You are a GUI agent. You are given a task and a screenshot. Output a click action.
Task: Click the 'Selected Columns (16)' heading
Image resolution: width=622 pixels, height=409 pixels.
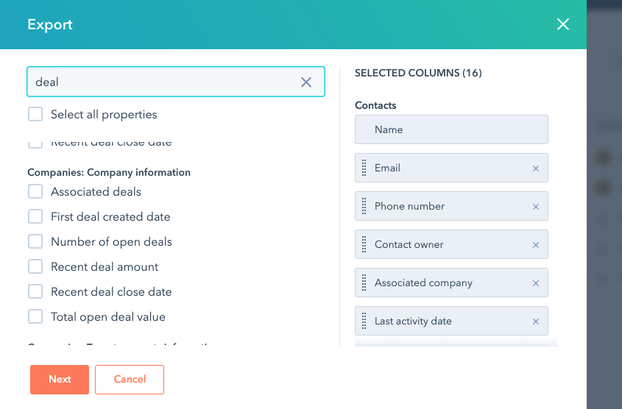(x=418, y=73)
